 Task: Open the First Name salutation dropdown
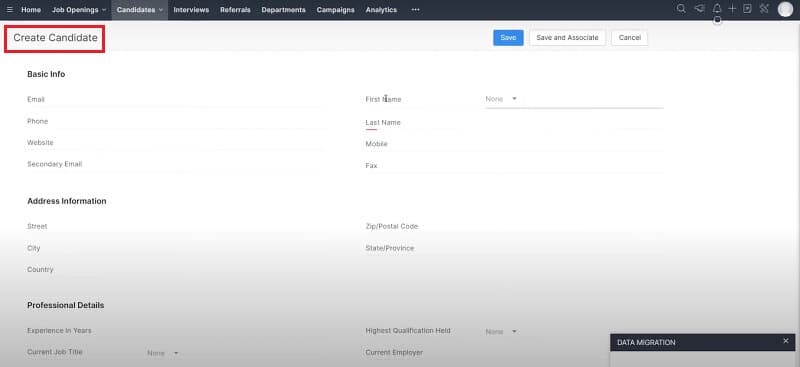[501, 99]
